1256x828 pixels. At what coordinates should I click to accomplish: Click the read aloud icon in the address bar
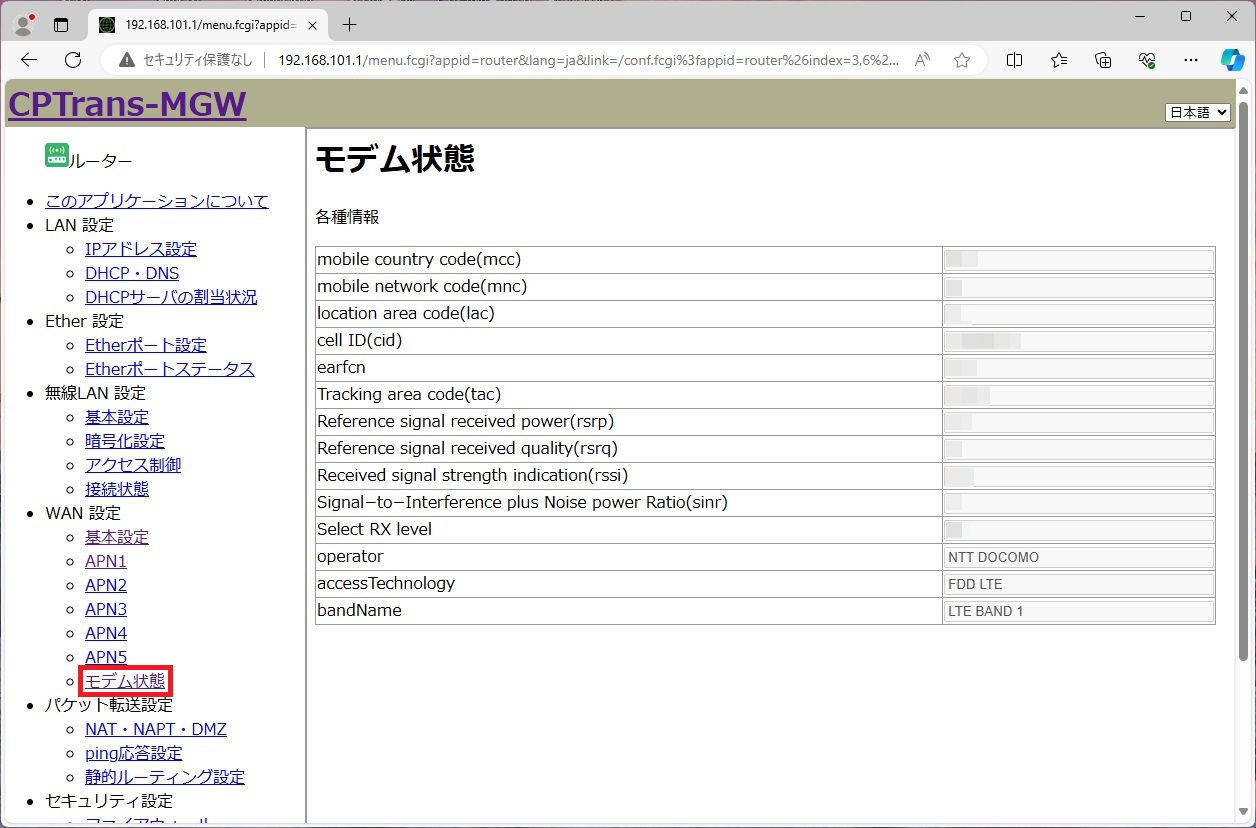[x=922, y=60]
